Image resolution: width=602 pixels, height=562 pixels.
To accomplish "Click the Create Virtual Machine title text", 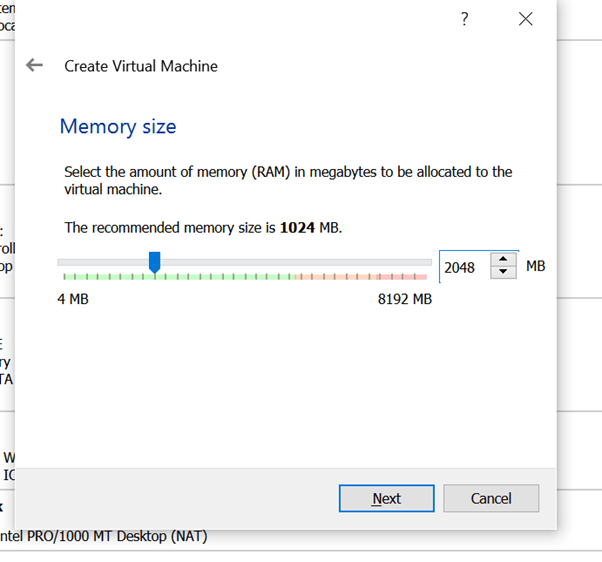I will coord(141,66).
